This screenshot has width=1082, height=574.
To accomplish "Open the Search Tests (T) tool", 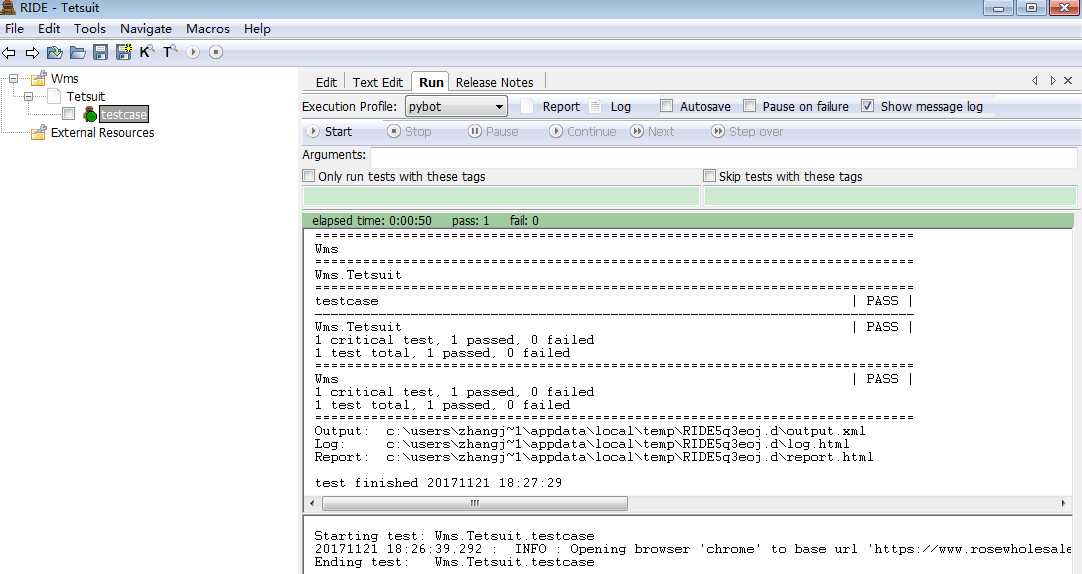I will pos(170,52).
